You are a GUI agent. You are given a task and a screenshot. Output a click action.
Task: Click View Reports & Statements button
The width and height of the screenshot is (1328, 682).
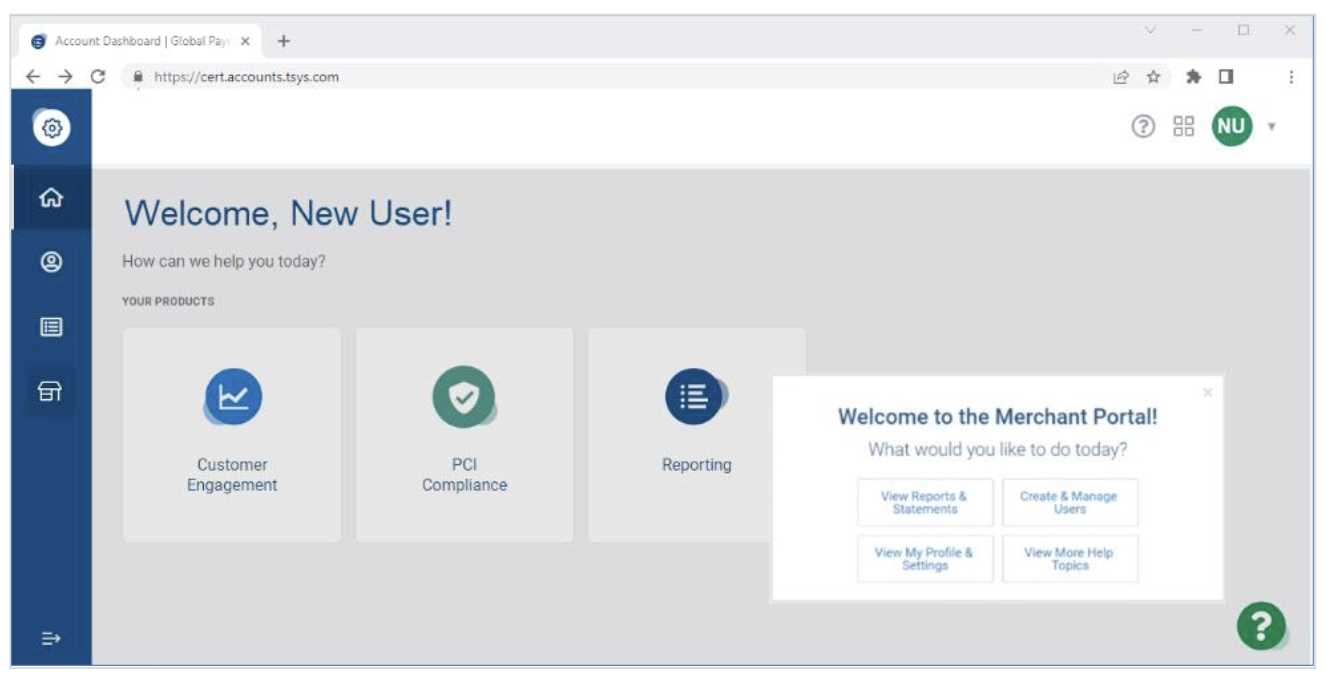[925, 502]
